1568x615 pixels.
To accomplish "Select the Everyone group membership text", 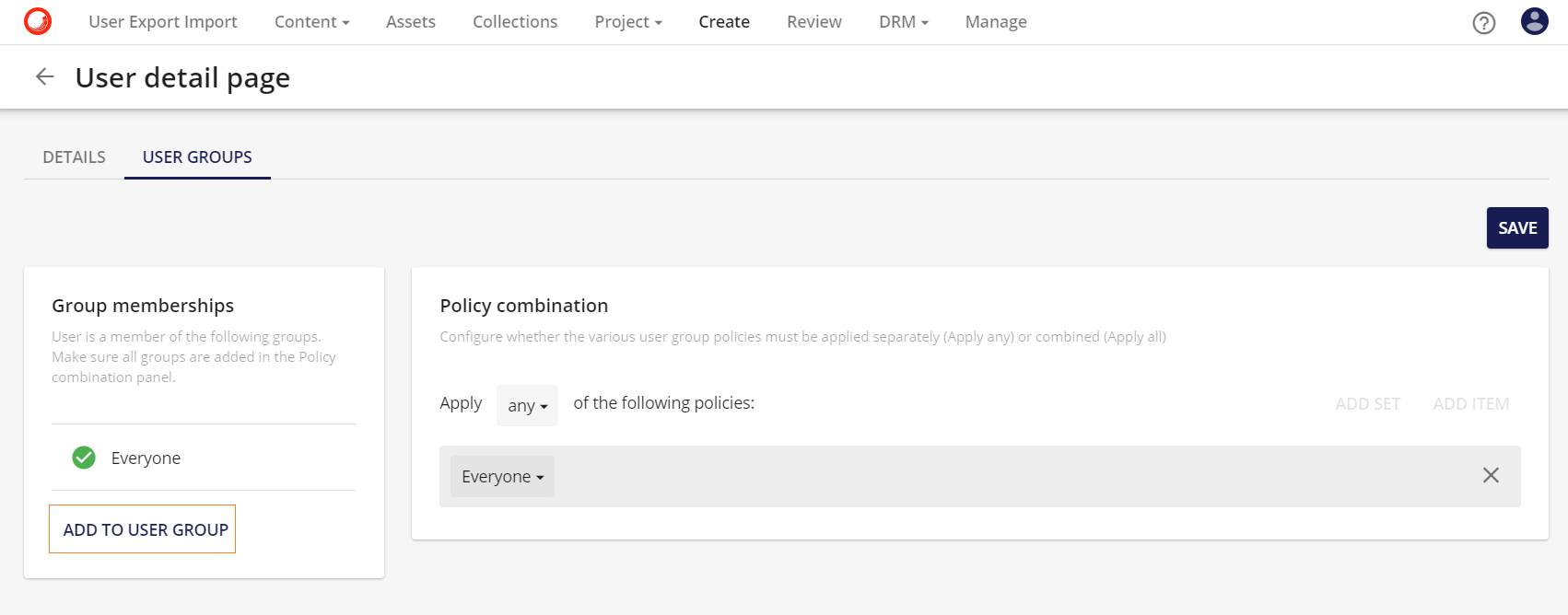I will (146, 458).
